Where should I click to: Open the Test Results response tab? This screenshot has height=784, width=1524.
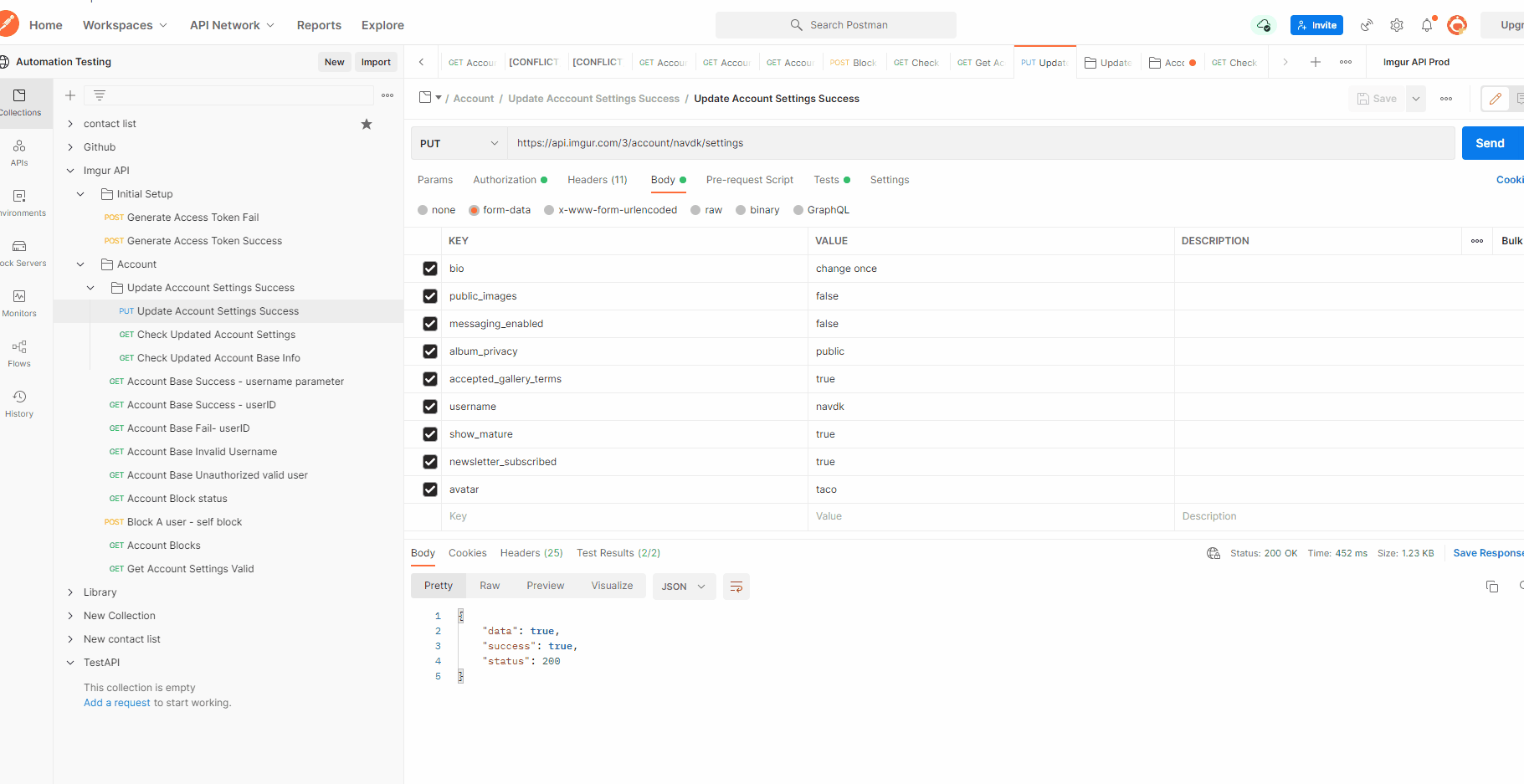[618, 553]
